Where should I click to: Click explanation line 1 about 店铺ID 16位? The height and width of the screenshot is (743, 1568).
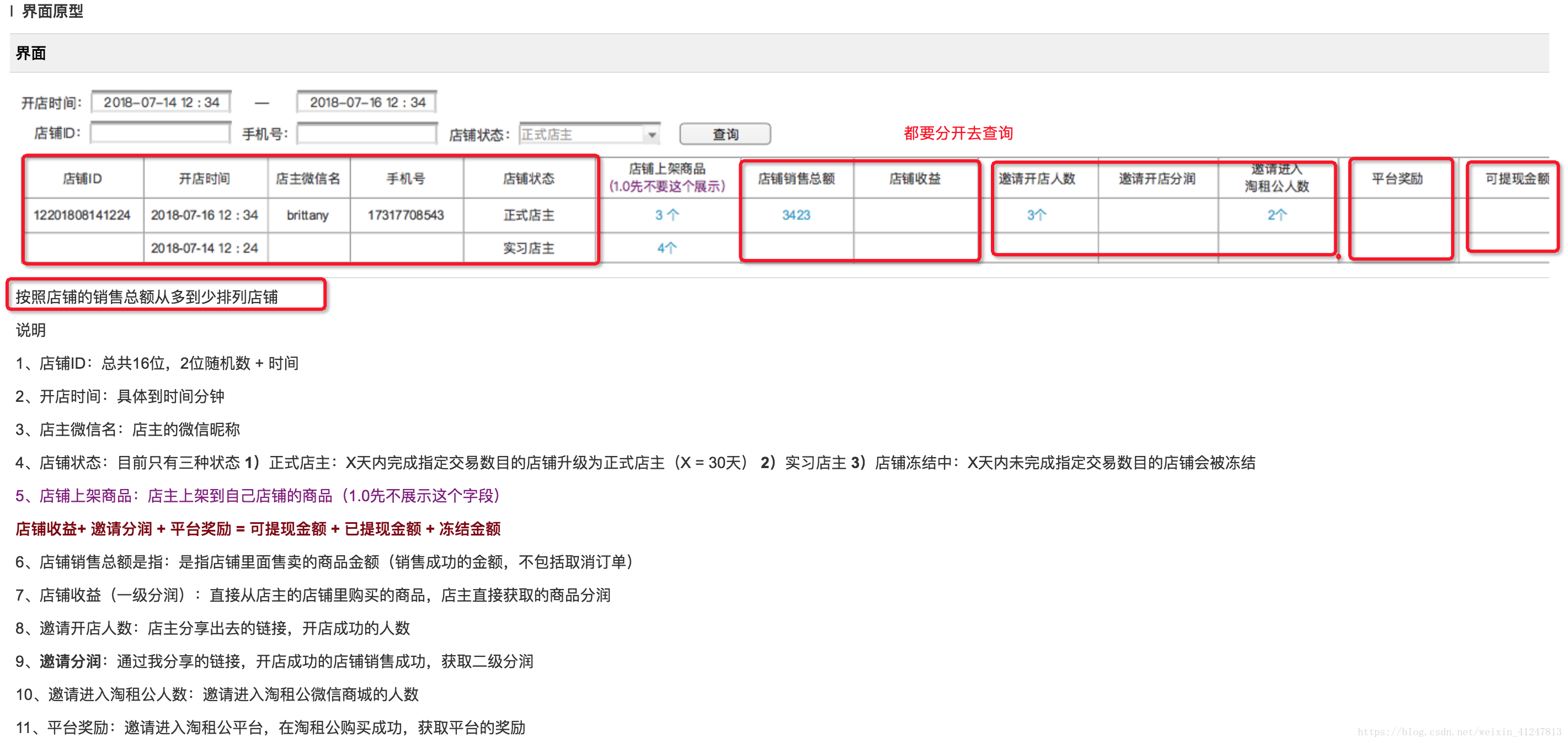[x=157, y=363]
